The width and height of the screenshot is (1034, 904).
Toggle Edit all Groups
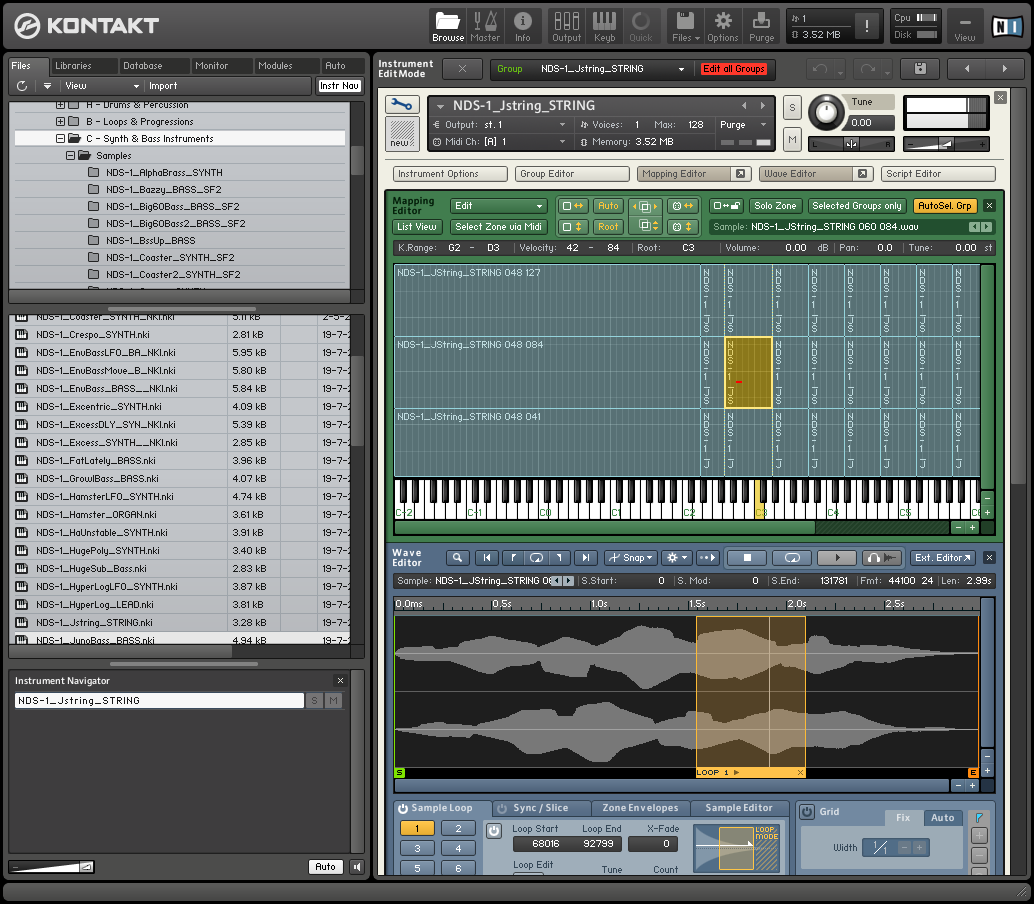[733, 69]
